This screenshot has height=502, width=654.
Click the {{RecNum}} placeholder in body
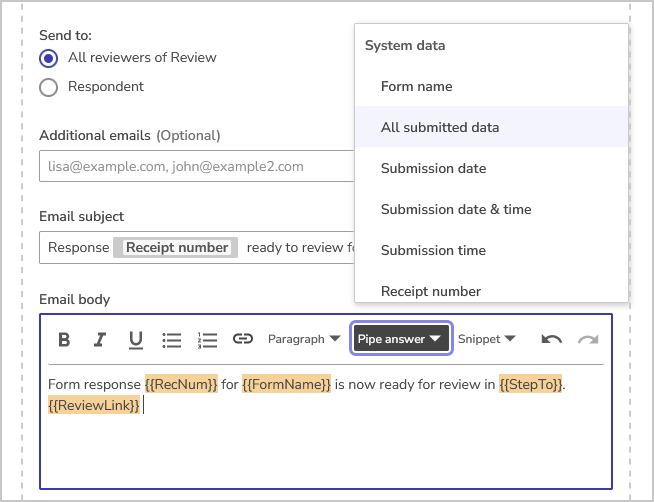pos(181,384)
